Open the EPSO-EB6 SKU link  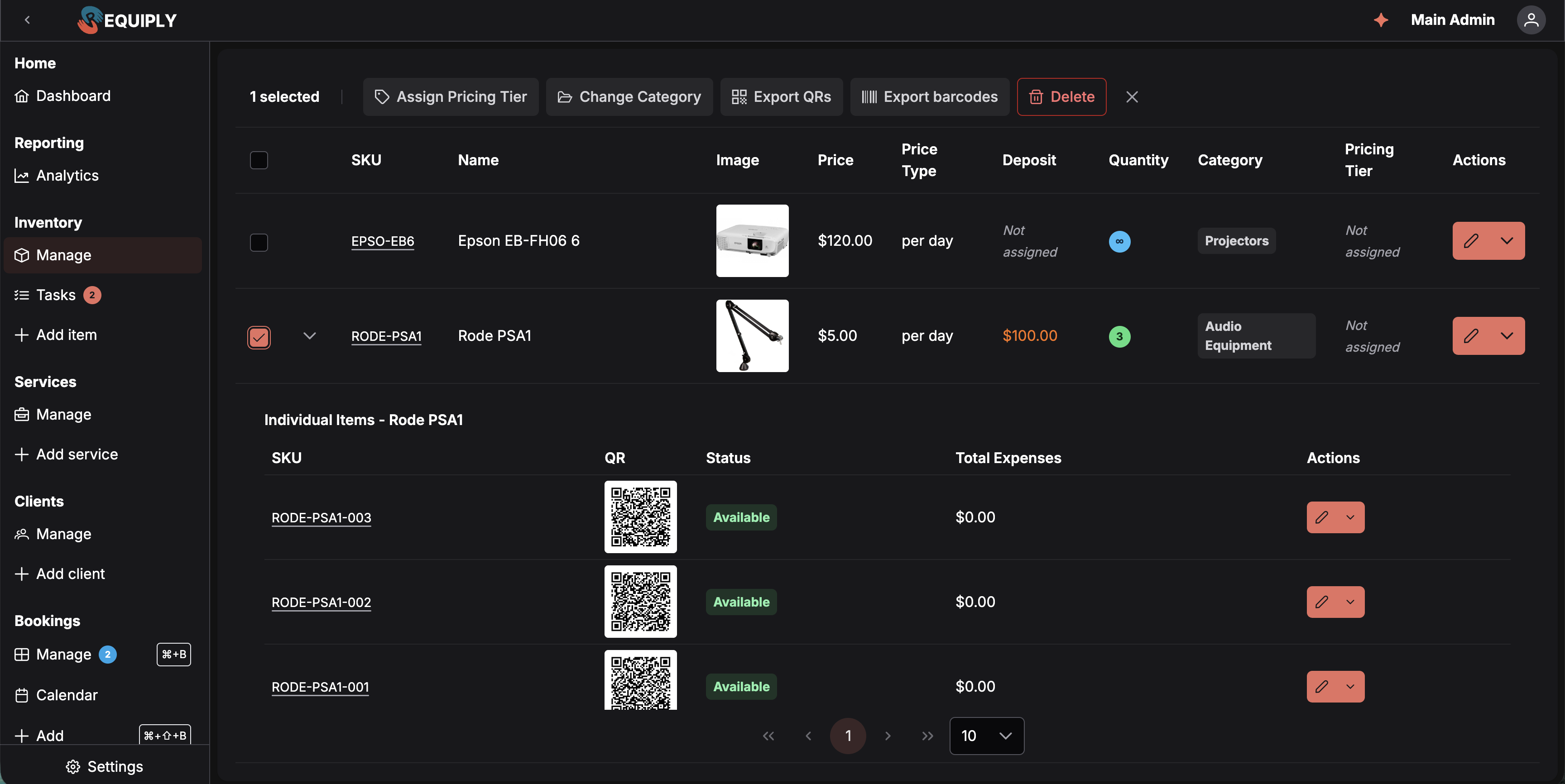[382, 241]
